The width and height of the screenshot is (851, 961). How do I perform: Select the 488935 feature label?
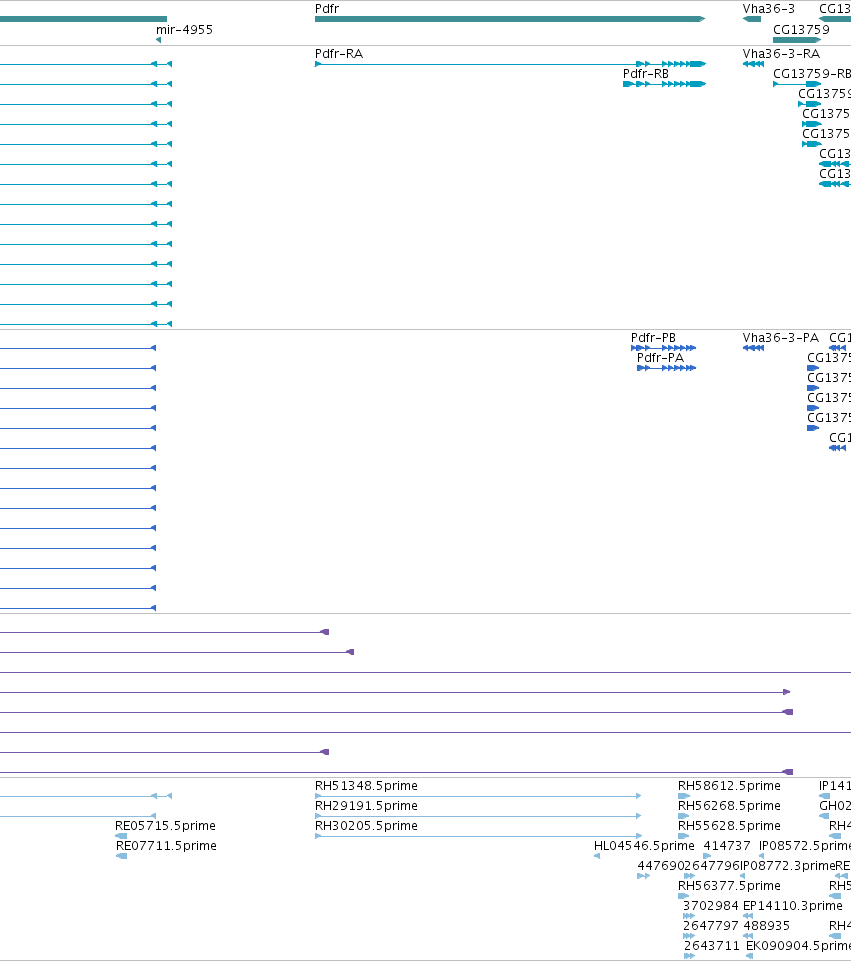(x=766, y=925)
